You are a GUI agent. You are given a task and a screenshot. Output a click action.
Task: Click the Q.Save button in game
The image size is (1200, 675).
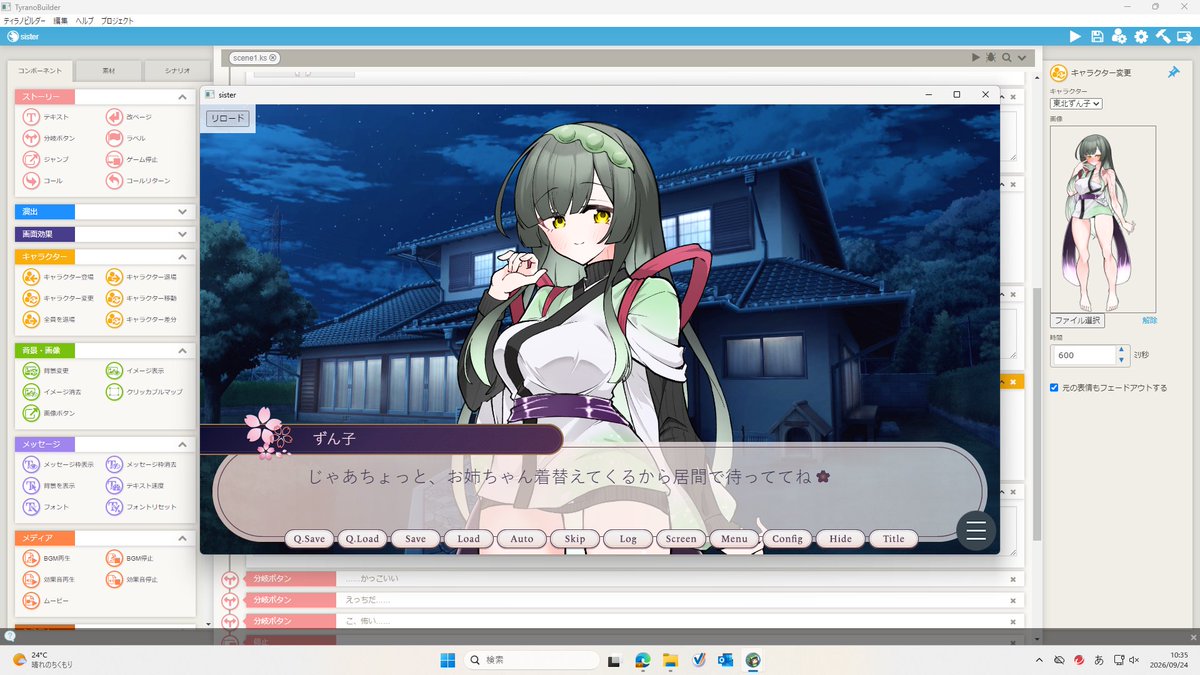pos(309,538)
